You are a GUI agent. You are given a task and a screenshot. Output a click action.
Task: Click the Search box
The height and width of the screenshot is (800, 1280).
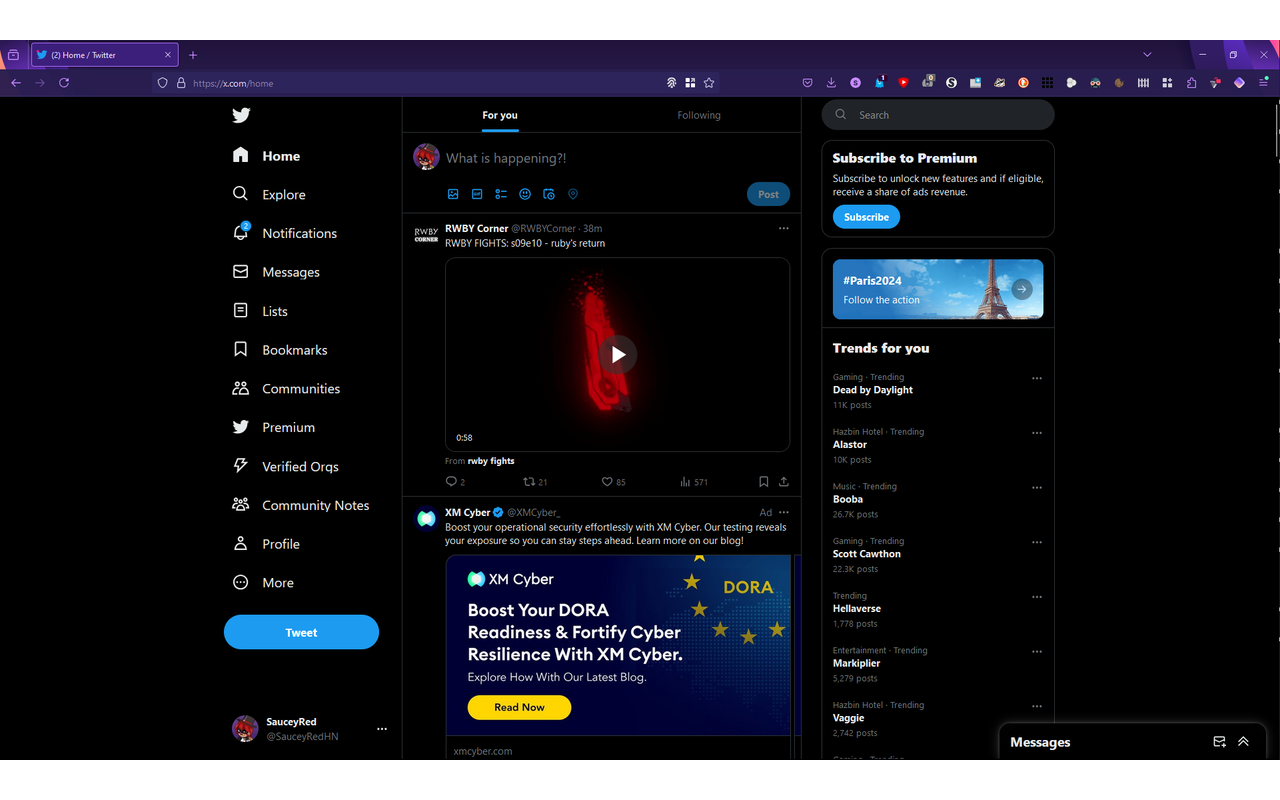tap(938, 115)
